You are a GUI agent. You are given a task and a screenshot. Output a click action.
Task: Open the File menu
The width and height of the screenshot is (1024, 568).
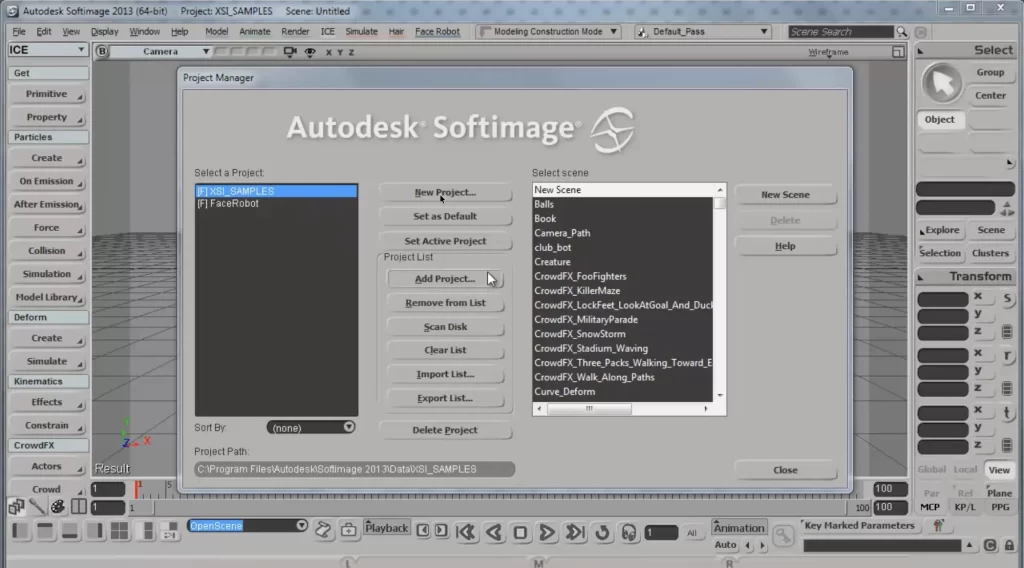tap(19, 31)
